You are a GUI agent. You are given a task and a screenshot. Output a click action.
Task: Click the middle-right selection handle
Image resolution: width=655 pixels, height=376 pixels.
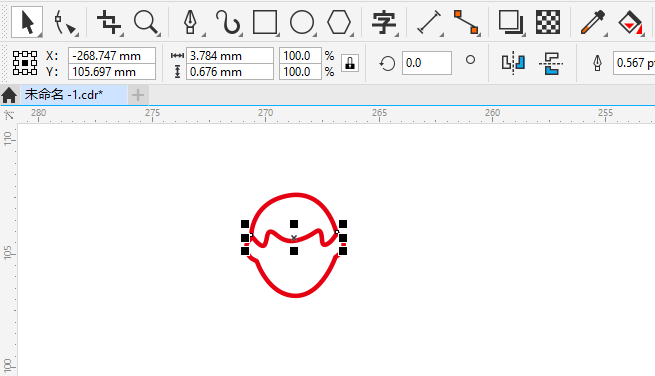click(x=343, y=238)
